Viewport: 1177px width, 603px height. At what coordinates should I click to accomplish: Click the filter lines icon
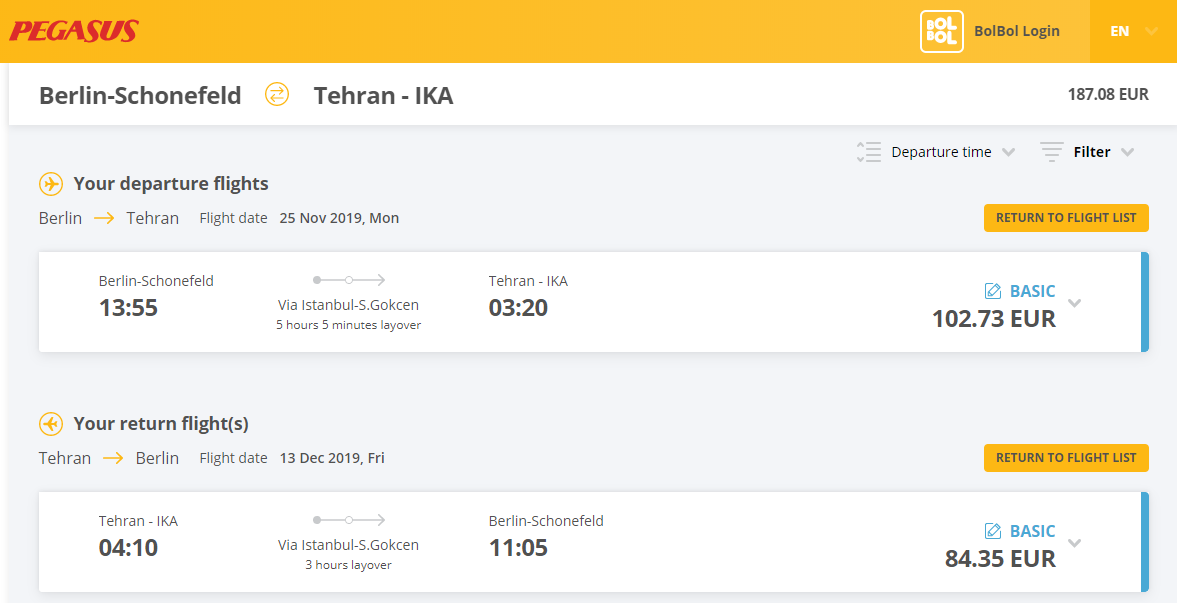[x=1052, y=152]
